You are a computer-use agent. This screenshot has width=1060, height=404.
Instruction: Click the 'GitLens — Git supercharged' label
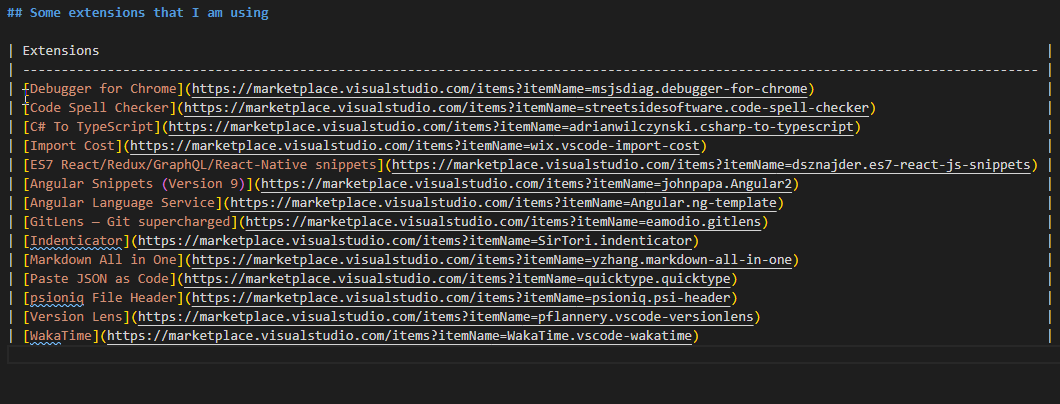(x=130, y=222)
